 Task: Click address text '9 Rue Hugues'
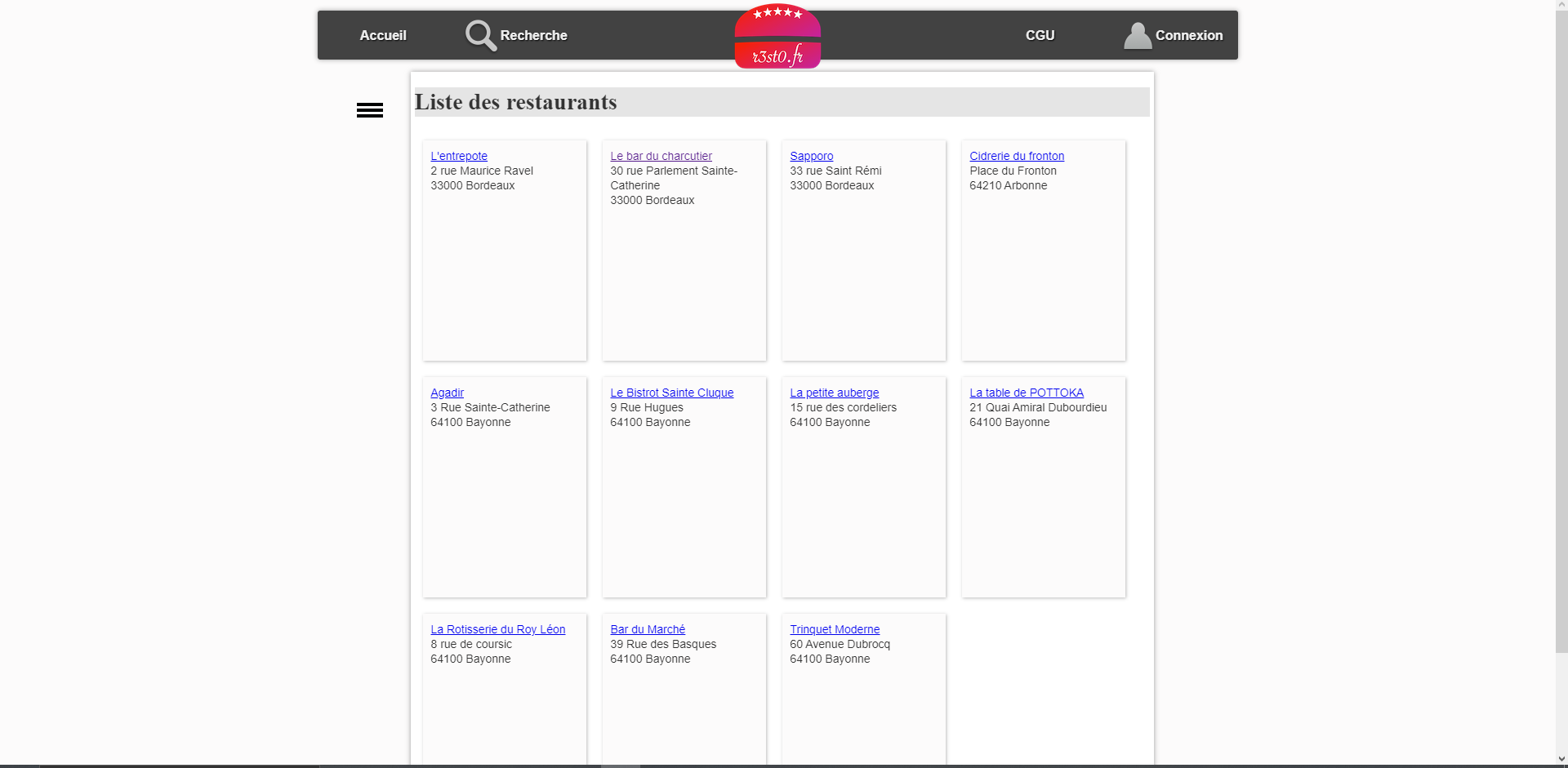coord(647,407)
